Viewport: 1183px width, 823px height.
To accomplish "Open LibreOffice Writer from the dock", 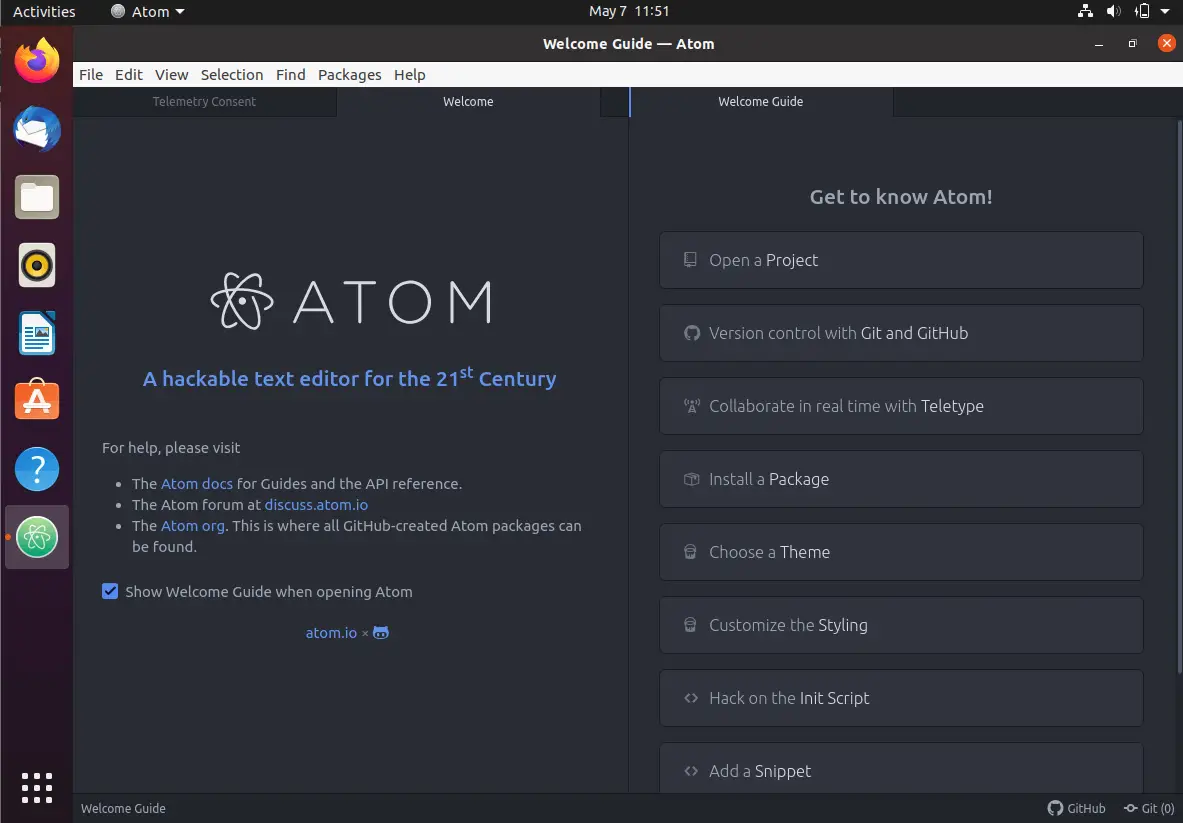I will click(36, 333).
